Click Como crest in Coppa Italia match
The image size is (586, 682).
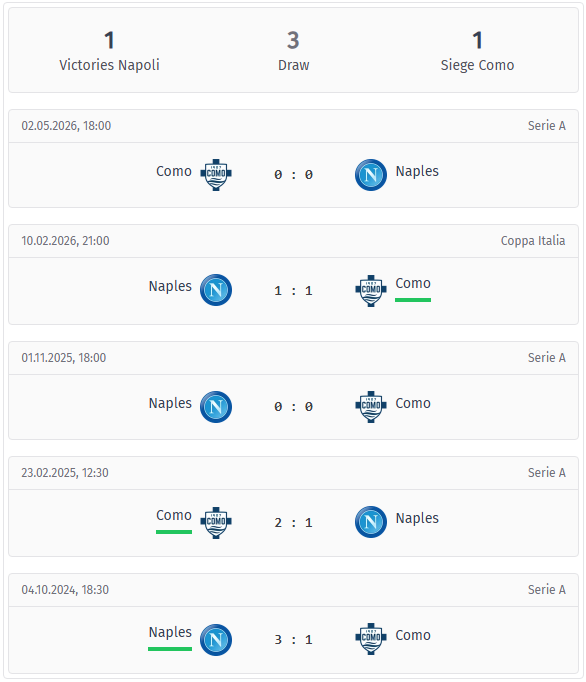coord(371,291)
